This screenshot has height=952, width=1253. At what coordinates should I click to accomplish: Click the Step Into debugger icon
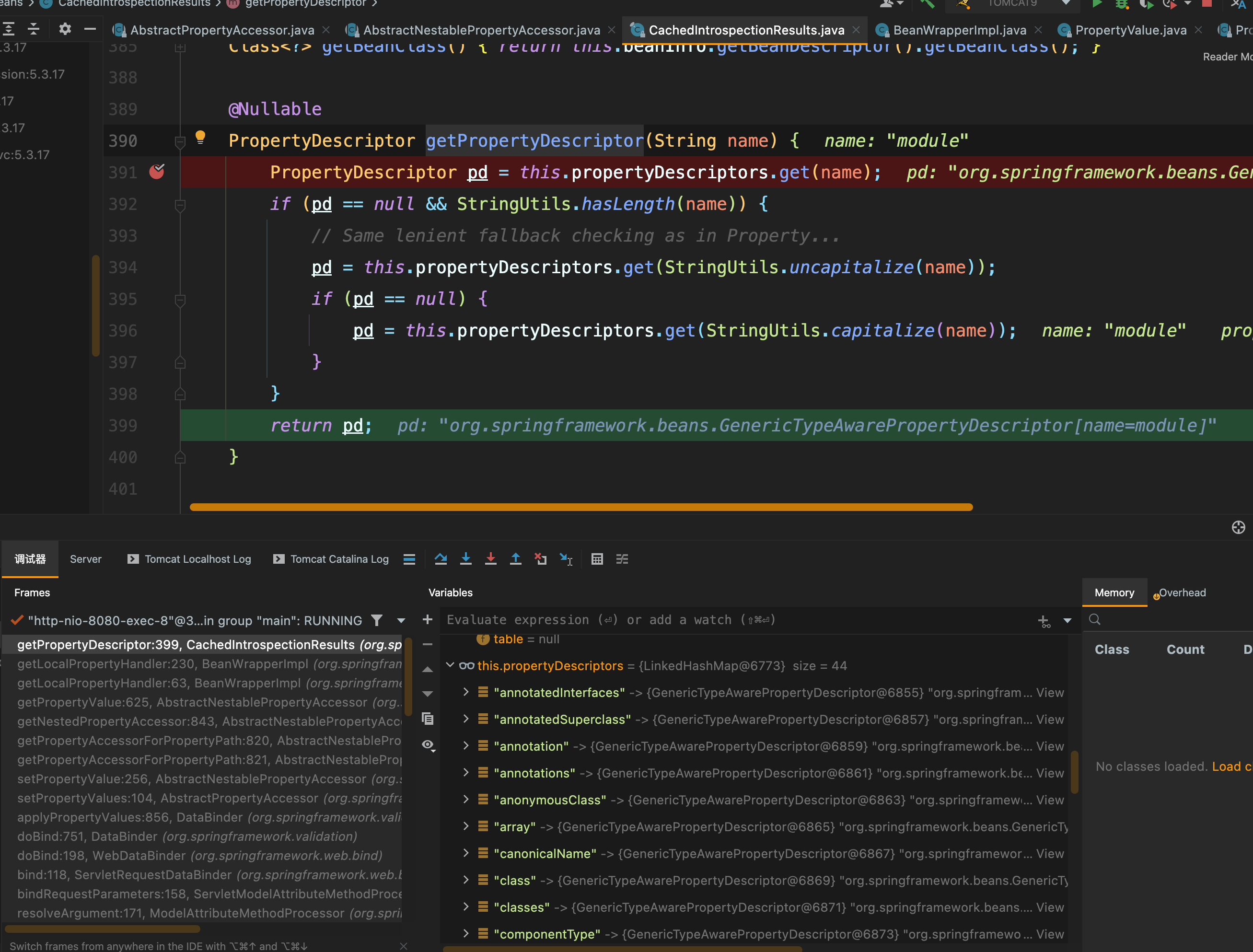(x=465, y=559)
